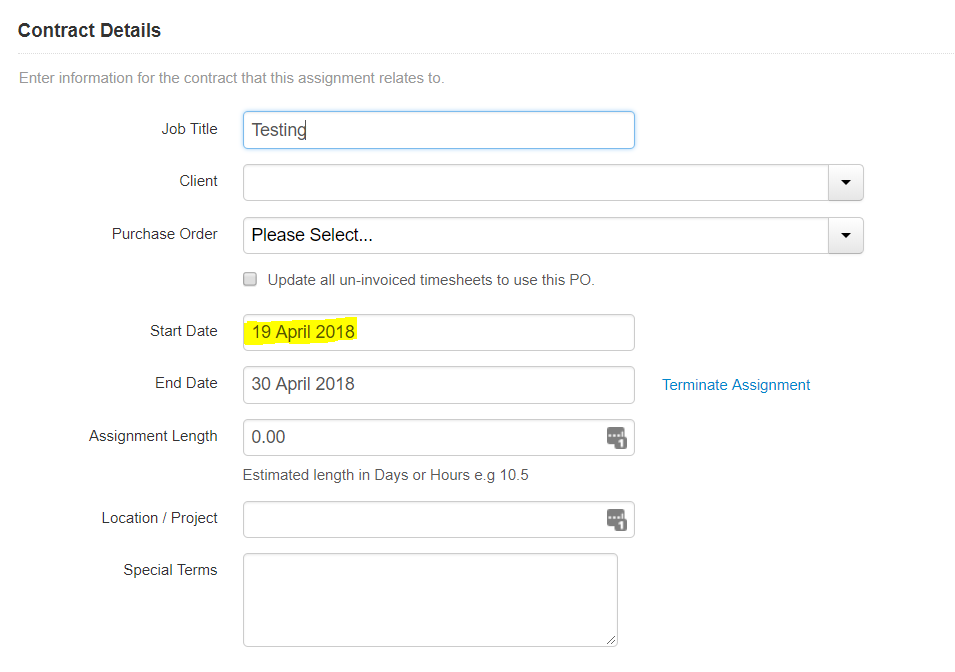955x672 pixels.
Task: Click the icon inside Location / Project field
Action: coord(616,520)
